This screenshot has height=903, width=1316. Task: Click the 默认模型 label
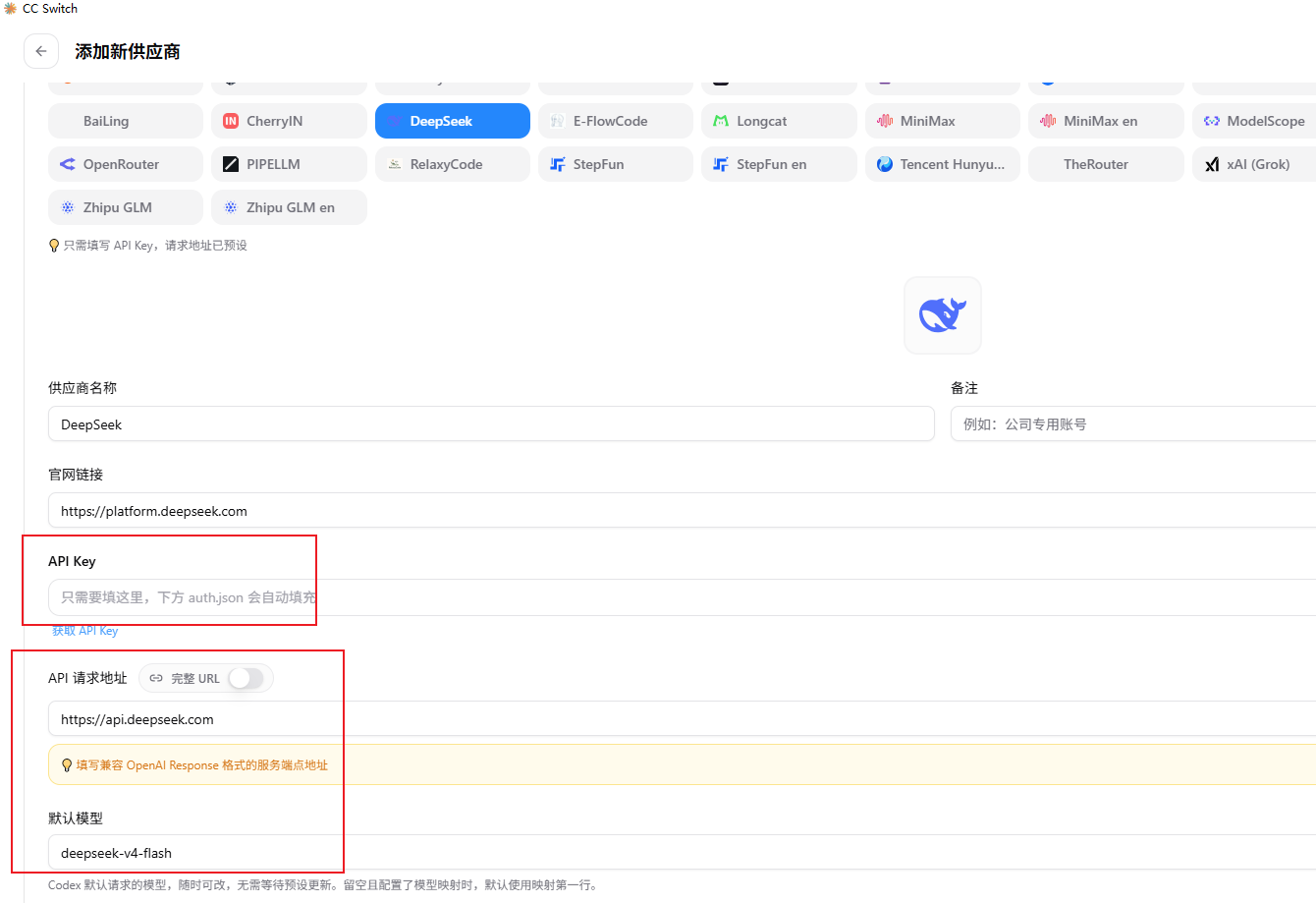[x=76, y=818]
